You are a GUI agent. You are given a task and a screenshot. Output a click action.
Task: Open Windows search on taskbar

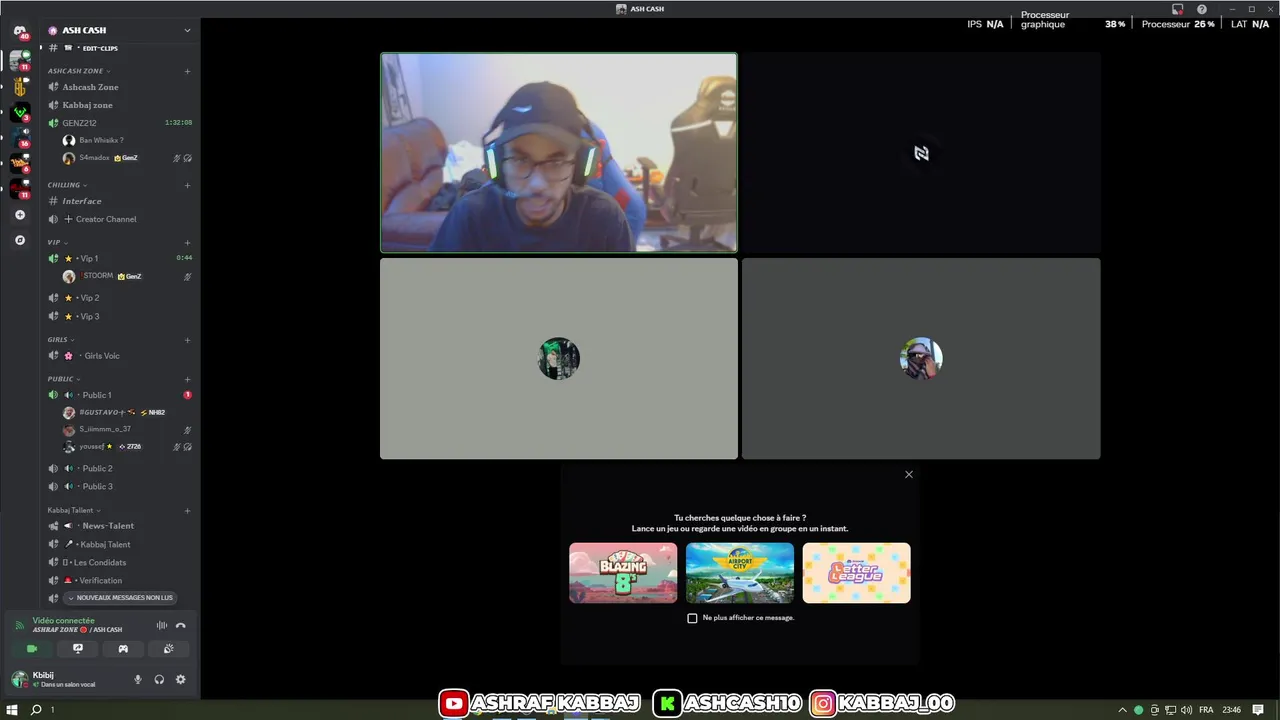tap(36, 710)
